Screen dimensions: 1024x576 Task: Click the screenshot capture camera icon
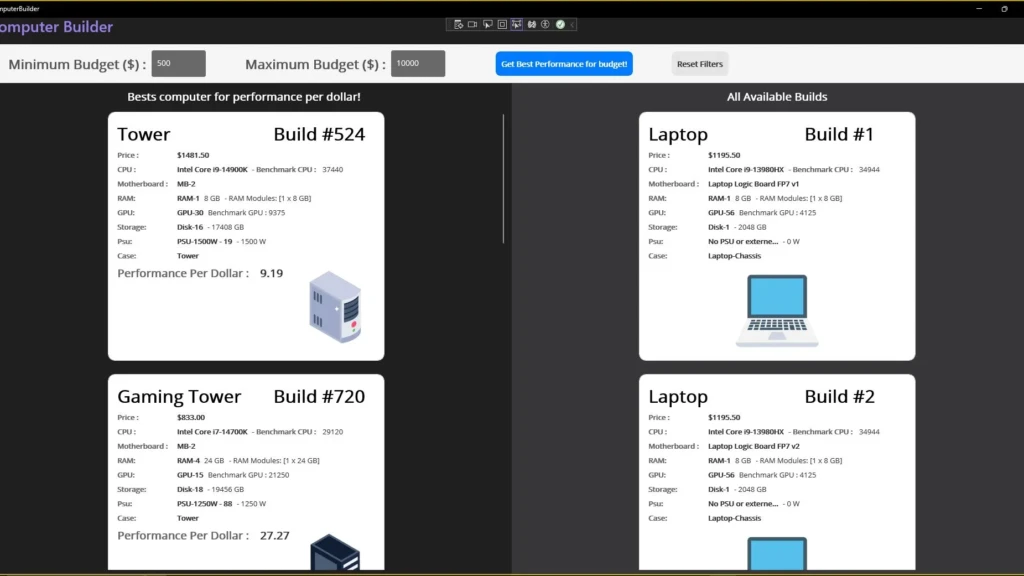point(473,24)
